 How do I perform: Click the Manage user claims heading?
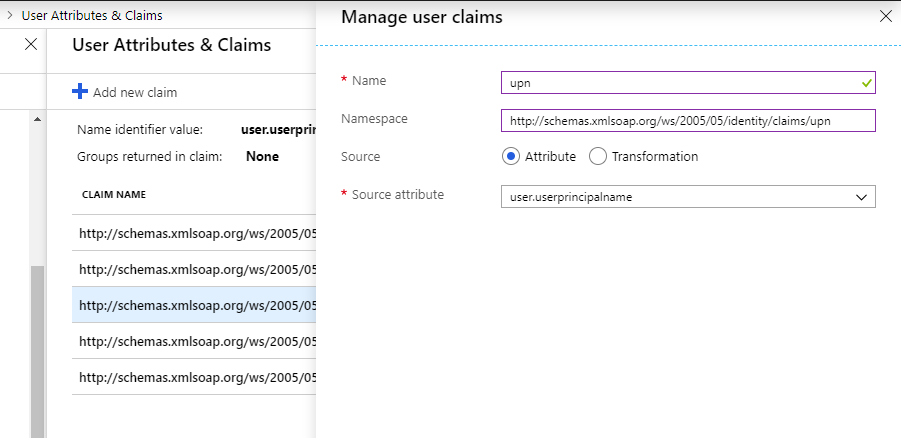tap(422, 17)
